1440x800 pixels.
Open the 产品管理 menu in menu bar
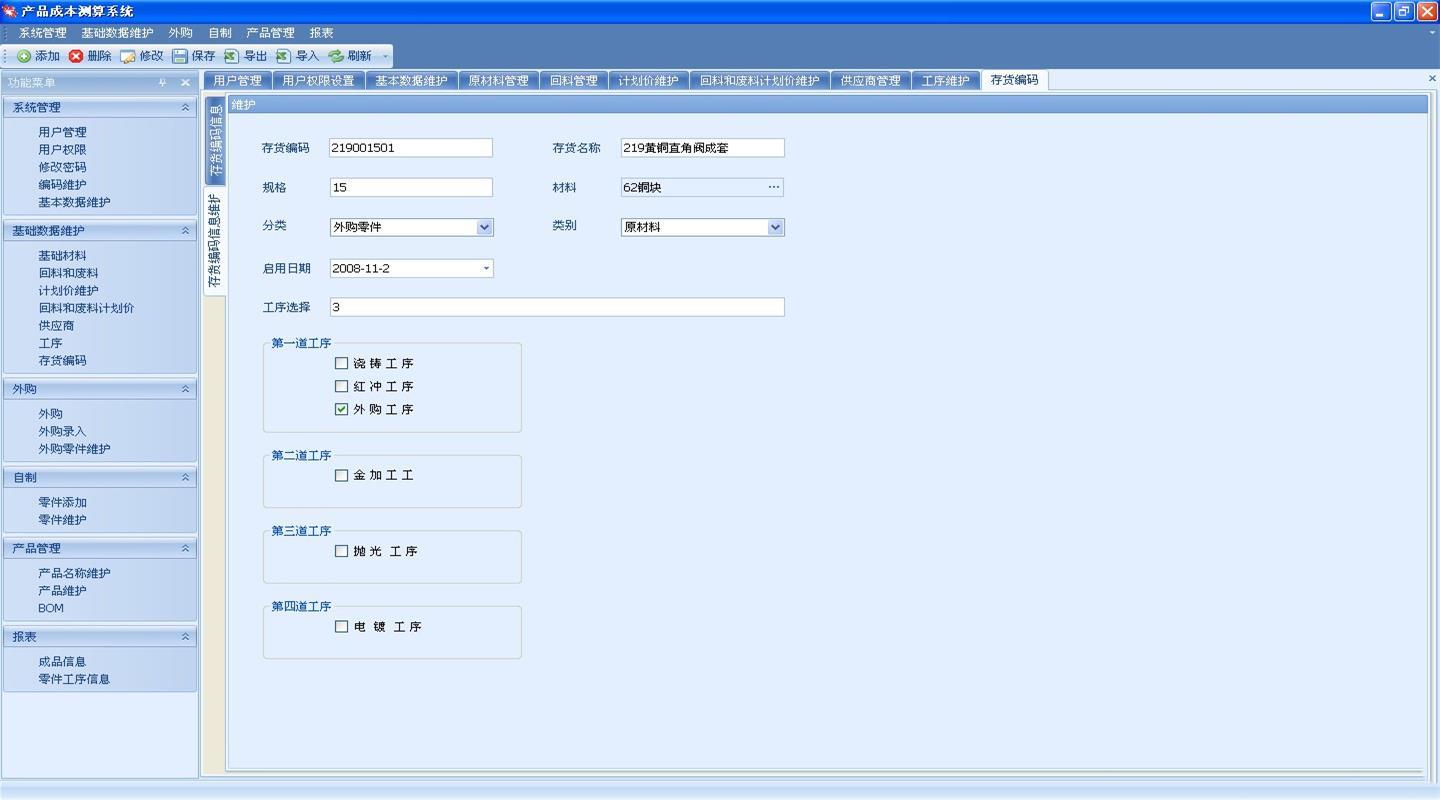pyautogui.click(x=270, y=33)
